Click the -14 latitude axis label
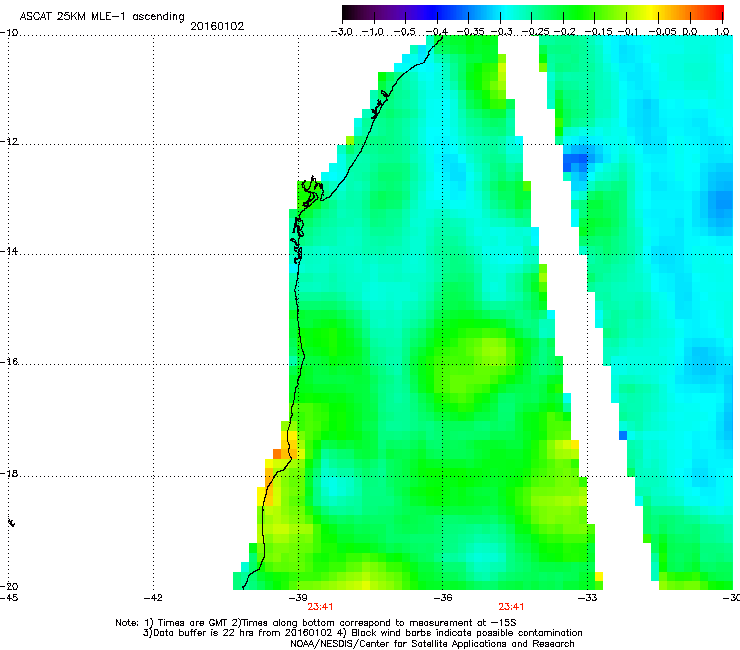Viewport: 740px width, 650px height. click(x=9, y=251)
